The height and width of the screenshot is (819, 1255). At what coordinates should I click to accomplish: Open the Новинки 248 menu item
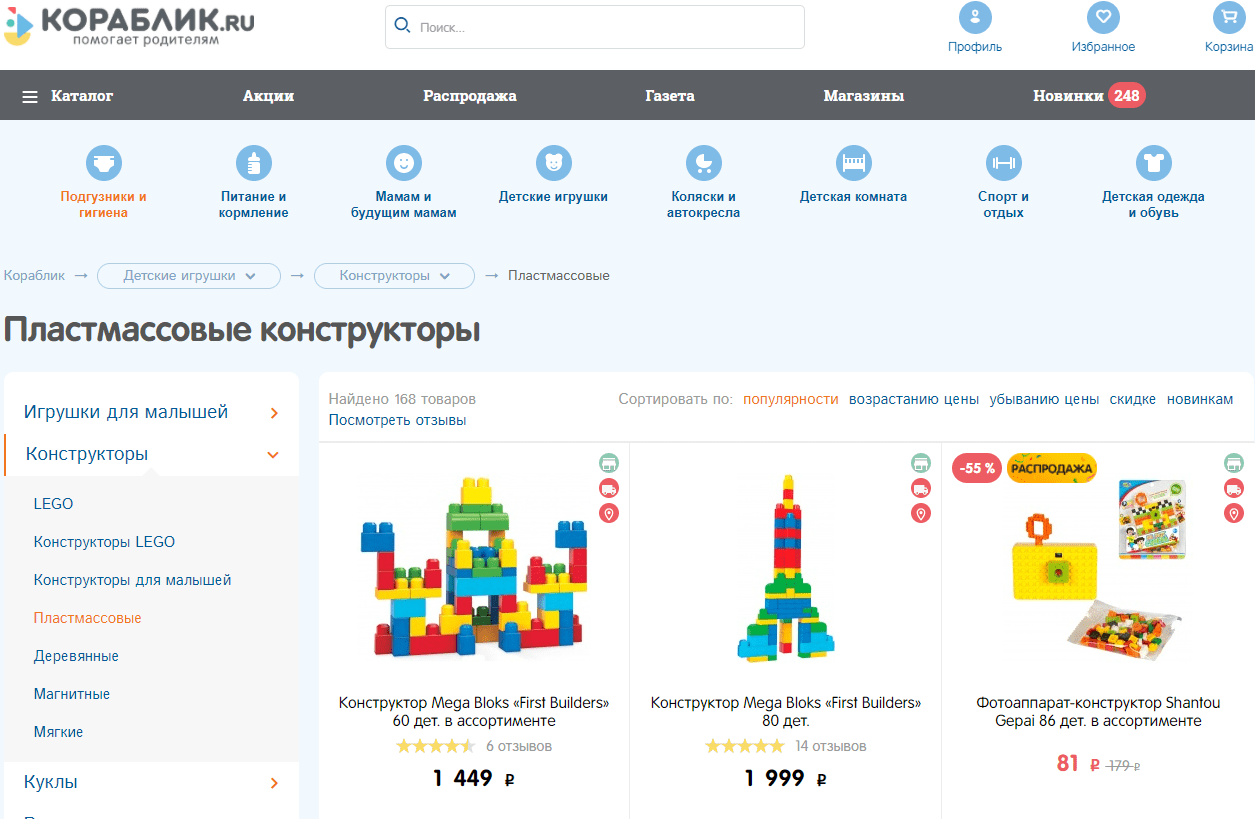pos(1089,96)
